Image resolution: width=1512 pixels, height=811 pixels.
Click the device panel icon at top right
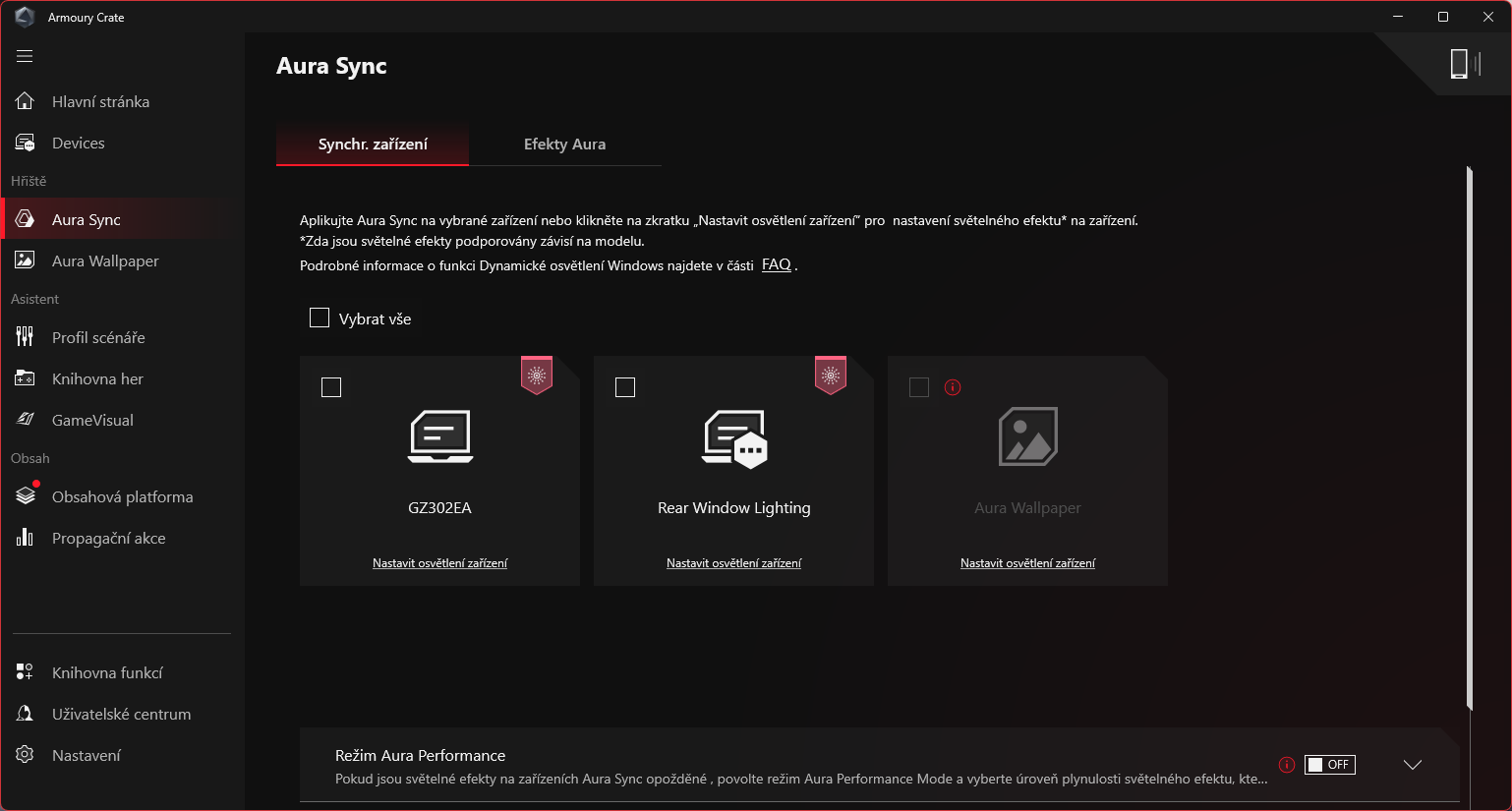click(x=1465, y=64)
